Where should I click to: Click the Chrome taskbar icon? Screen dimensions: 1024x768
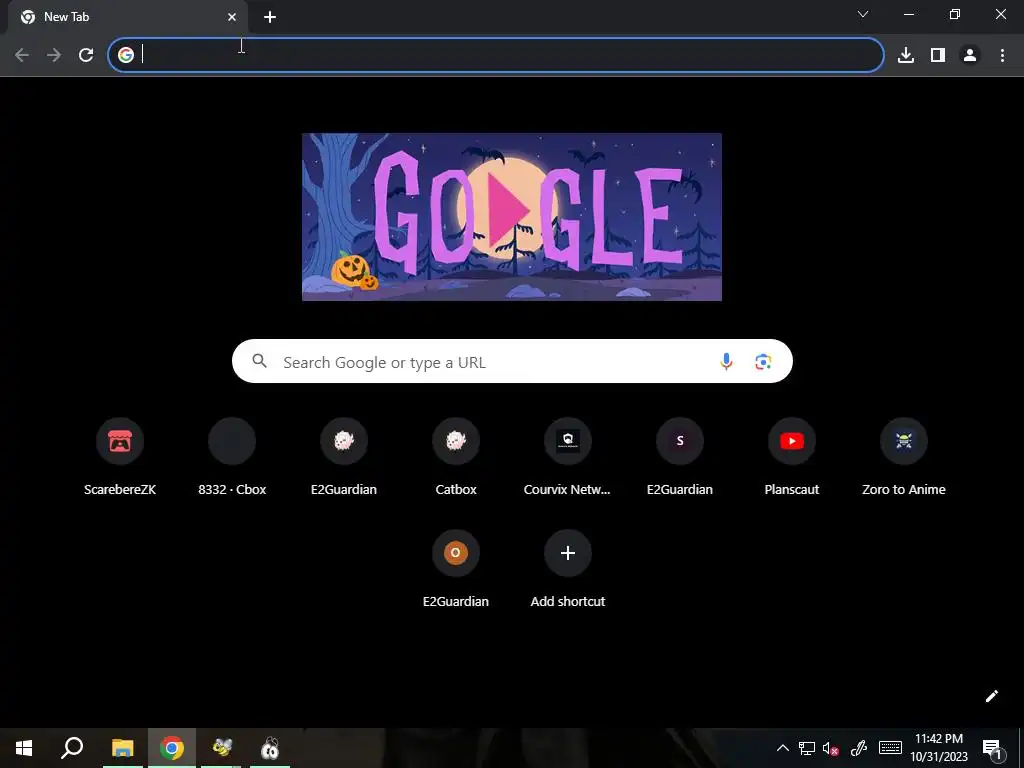coord(172,748)
